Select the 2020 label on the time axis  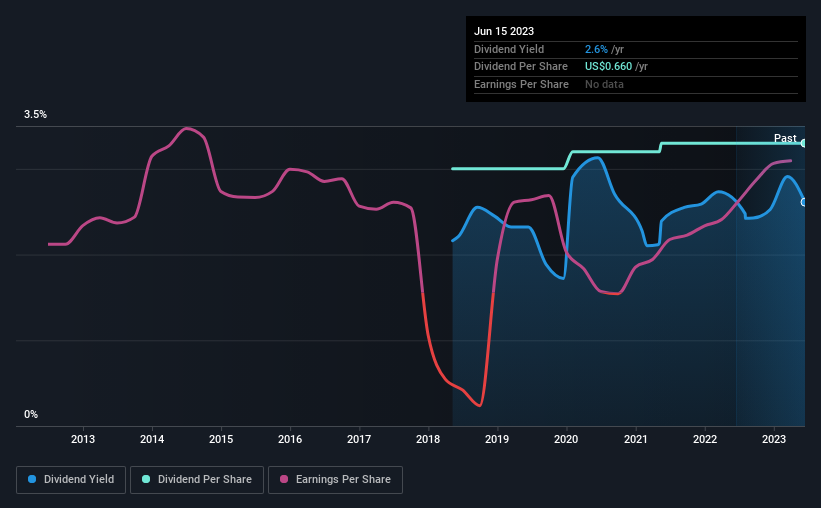pyautogui.click(x=566, y=439)
